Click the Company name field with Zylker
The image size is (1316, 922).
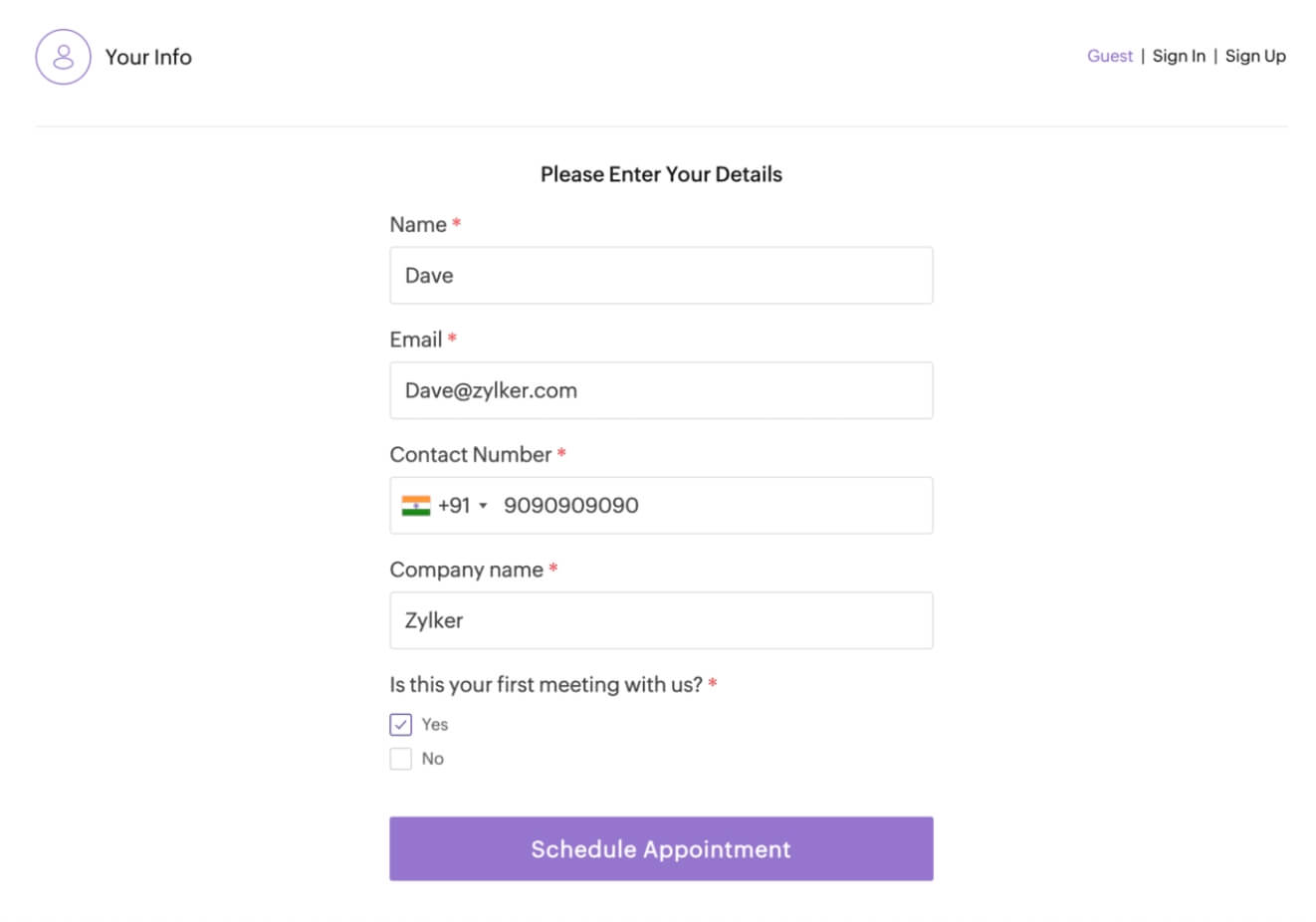click(661, 620)
